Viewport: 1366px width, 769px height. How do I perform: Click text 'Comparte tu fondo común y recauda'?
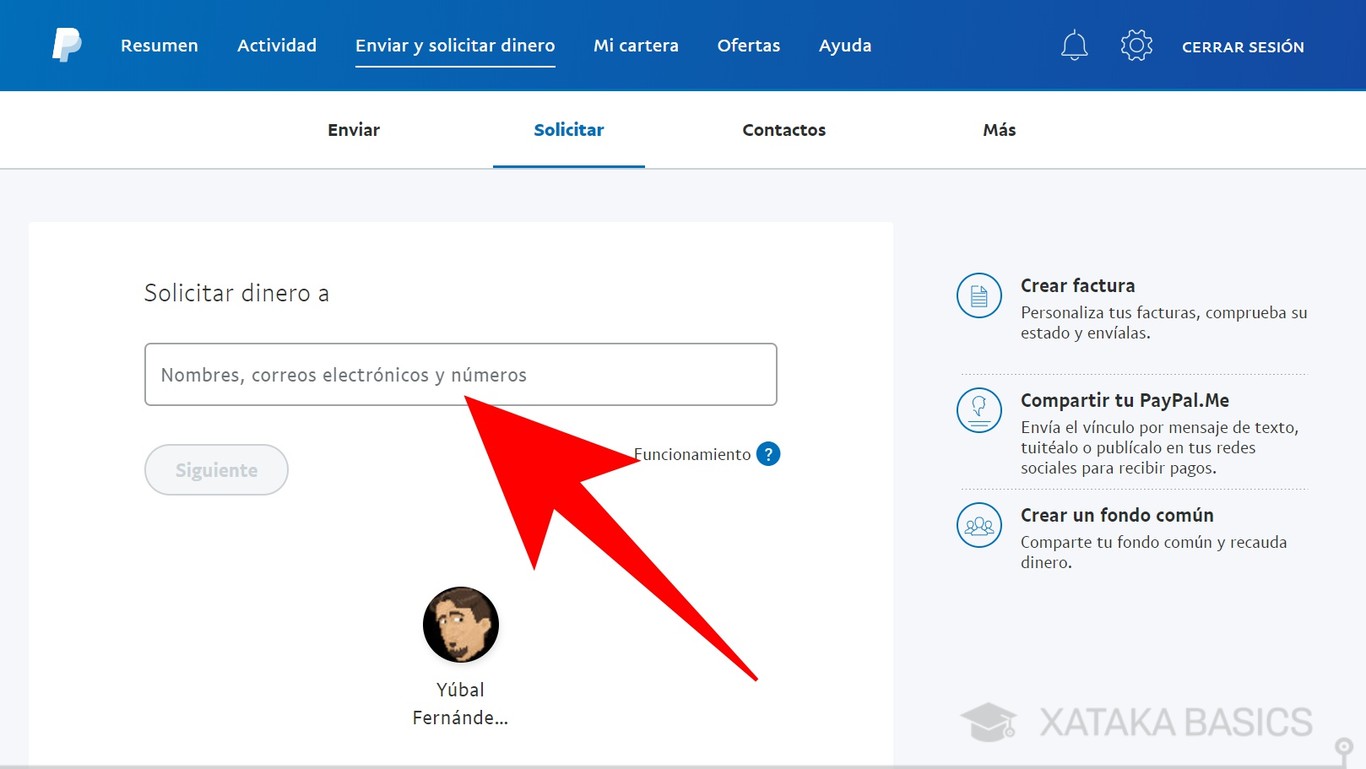point(1154,543)
